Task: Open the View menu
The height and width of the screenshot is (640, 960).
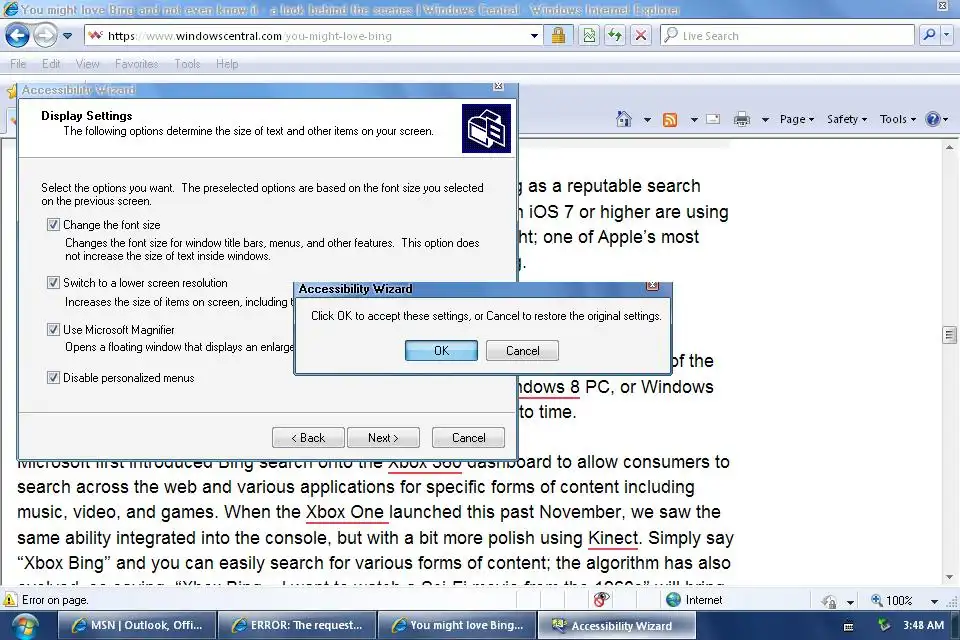Action: (88, 64)
